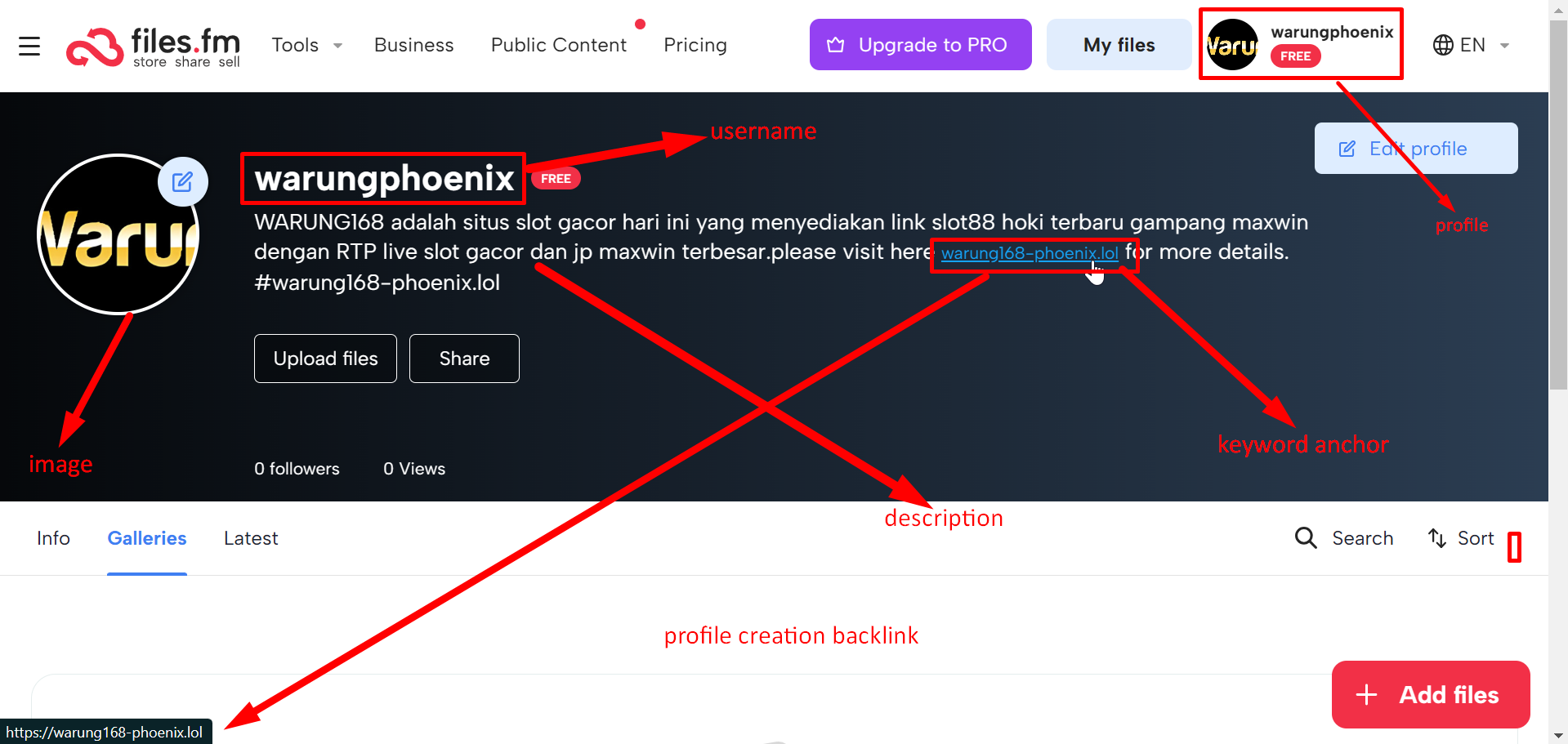This screenshot has width=1568, height=744.
Task: Click the Upload files button
Action: (x=325, y=359)
